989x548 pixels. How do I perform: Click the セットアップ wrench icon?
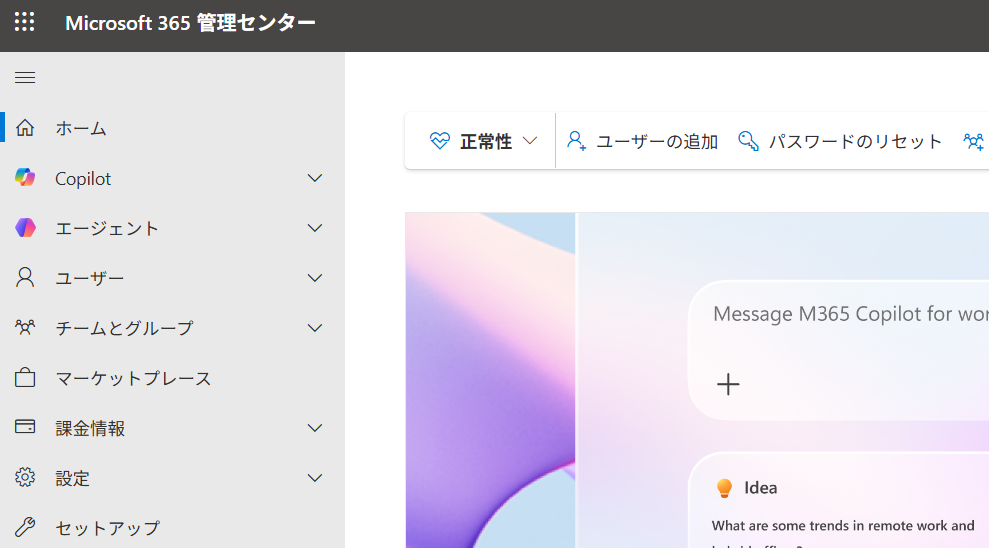(25, 527)
